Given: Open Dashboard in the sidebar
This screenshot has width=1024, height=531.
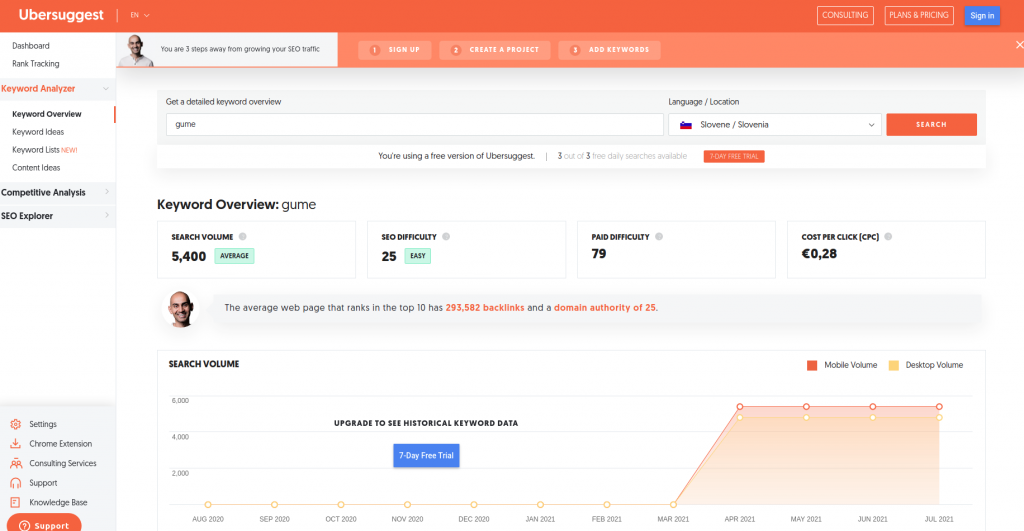Looking at the screenshot, I should [x=31, y=46].
